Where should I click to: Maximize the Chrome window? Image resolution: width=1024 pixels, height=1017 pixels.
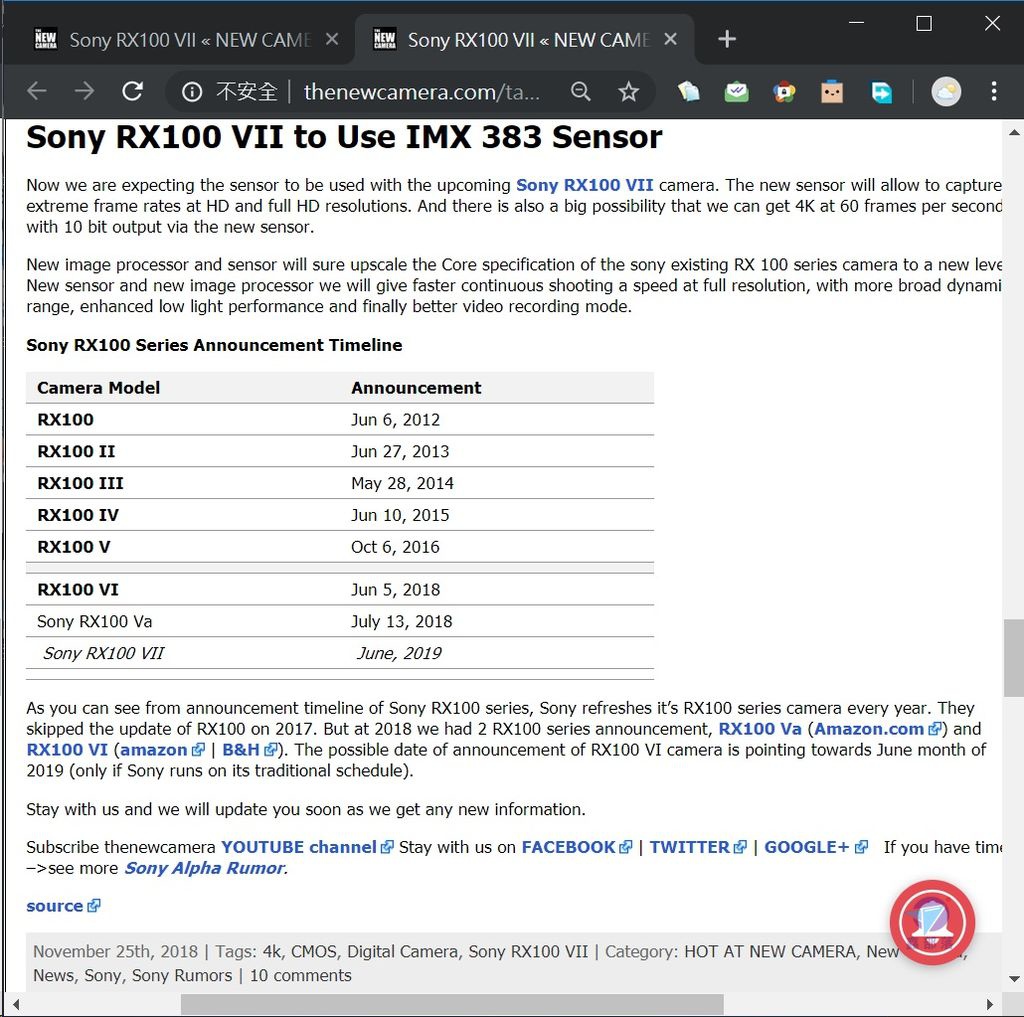(923, 24)
